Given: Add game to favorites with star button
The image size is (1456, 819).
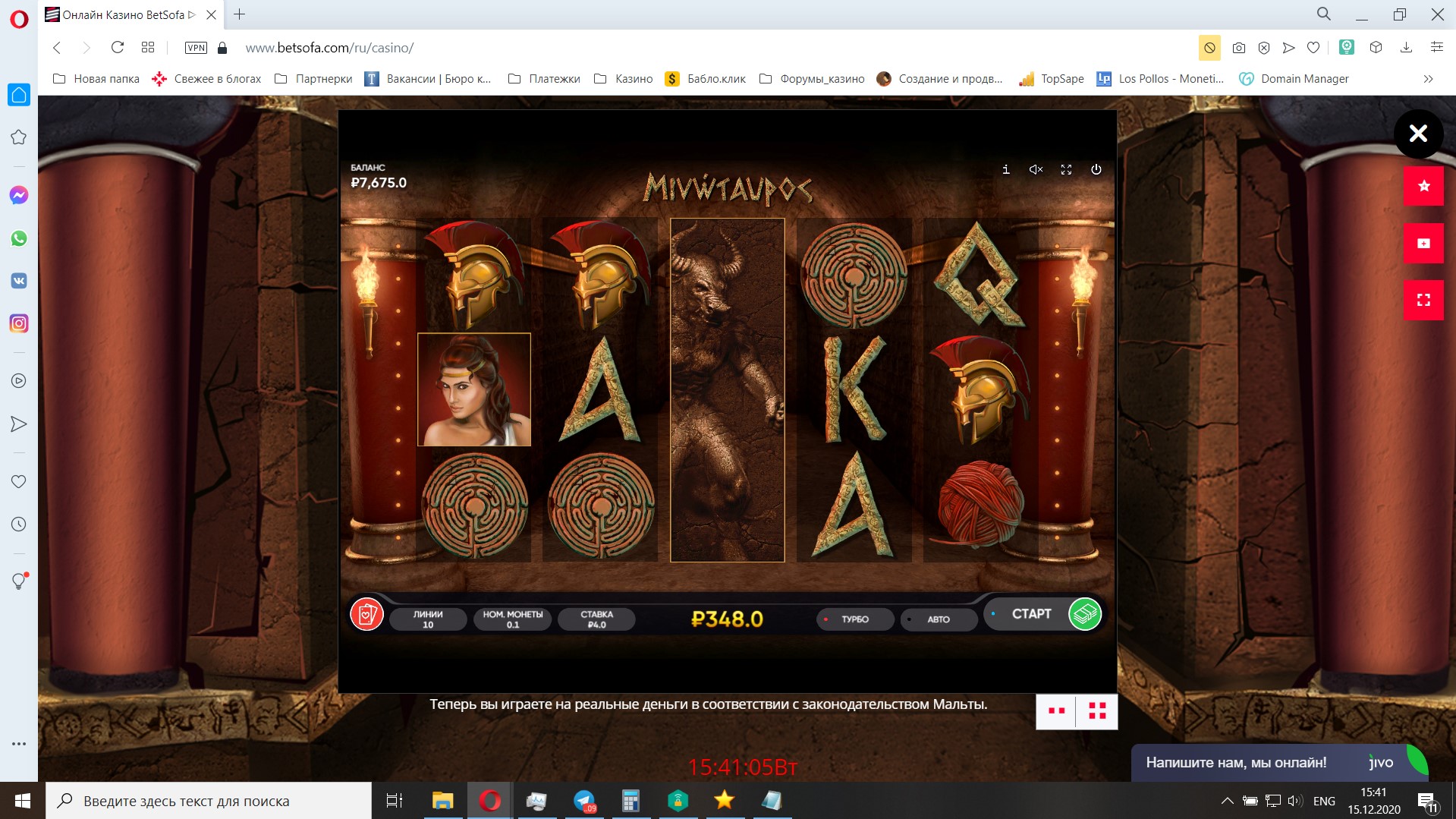Looking at the screenshot, I should 1423,186.
